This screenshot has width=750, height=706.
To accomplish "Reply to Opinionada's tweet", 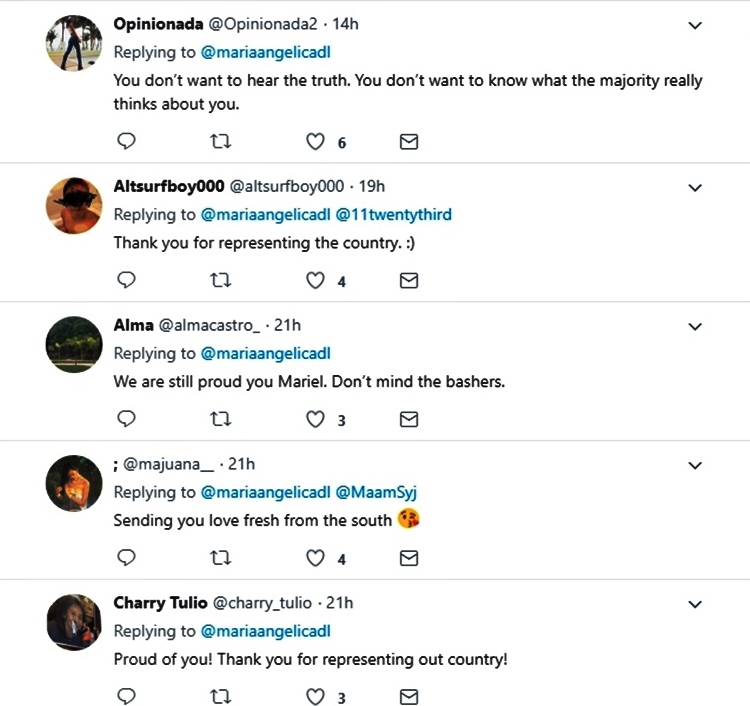I will pos(126,142).
